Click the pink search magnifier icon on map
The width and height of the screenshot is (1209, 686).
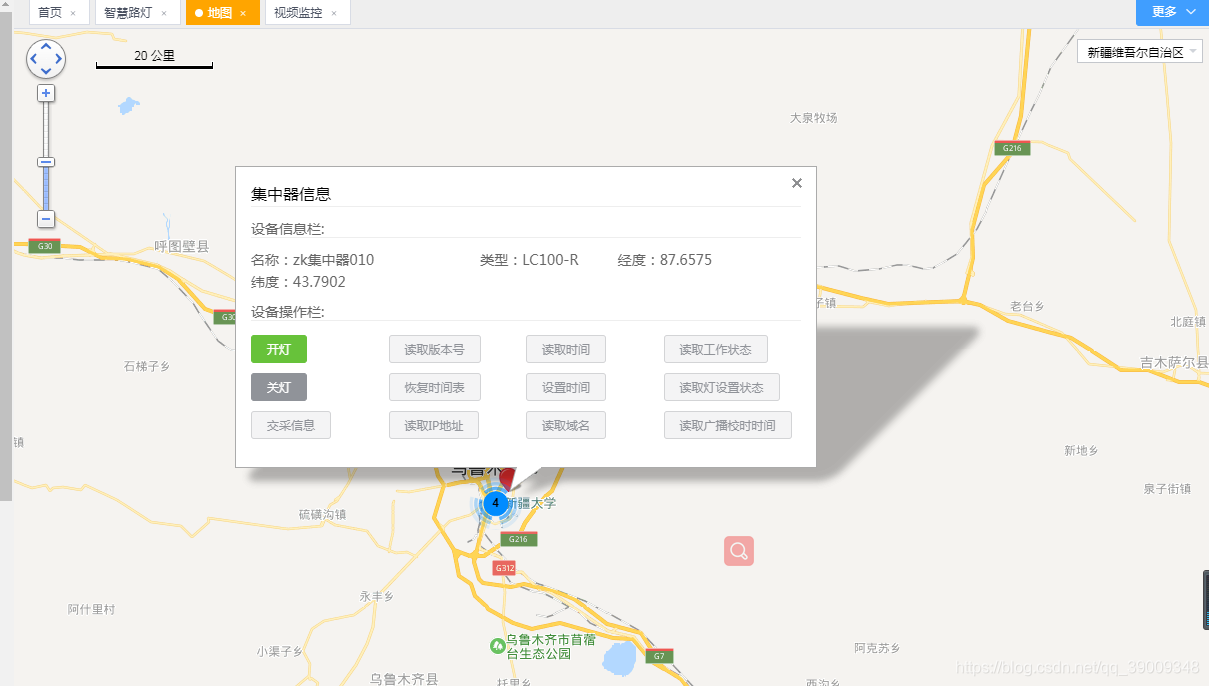[739, 551]
